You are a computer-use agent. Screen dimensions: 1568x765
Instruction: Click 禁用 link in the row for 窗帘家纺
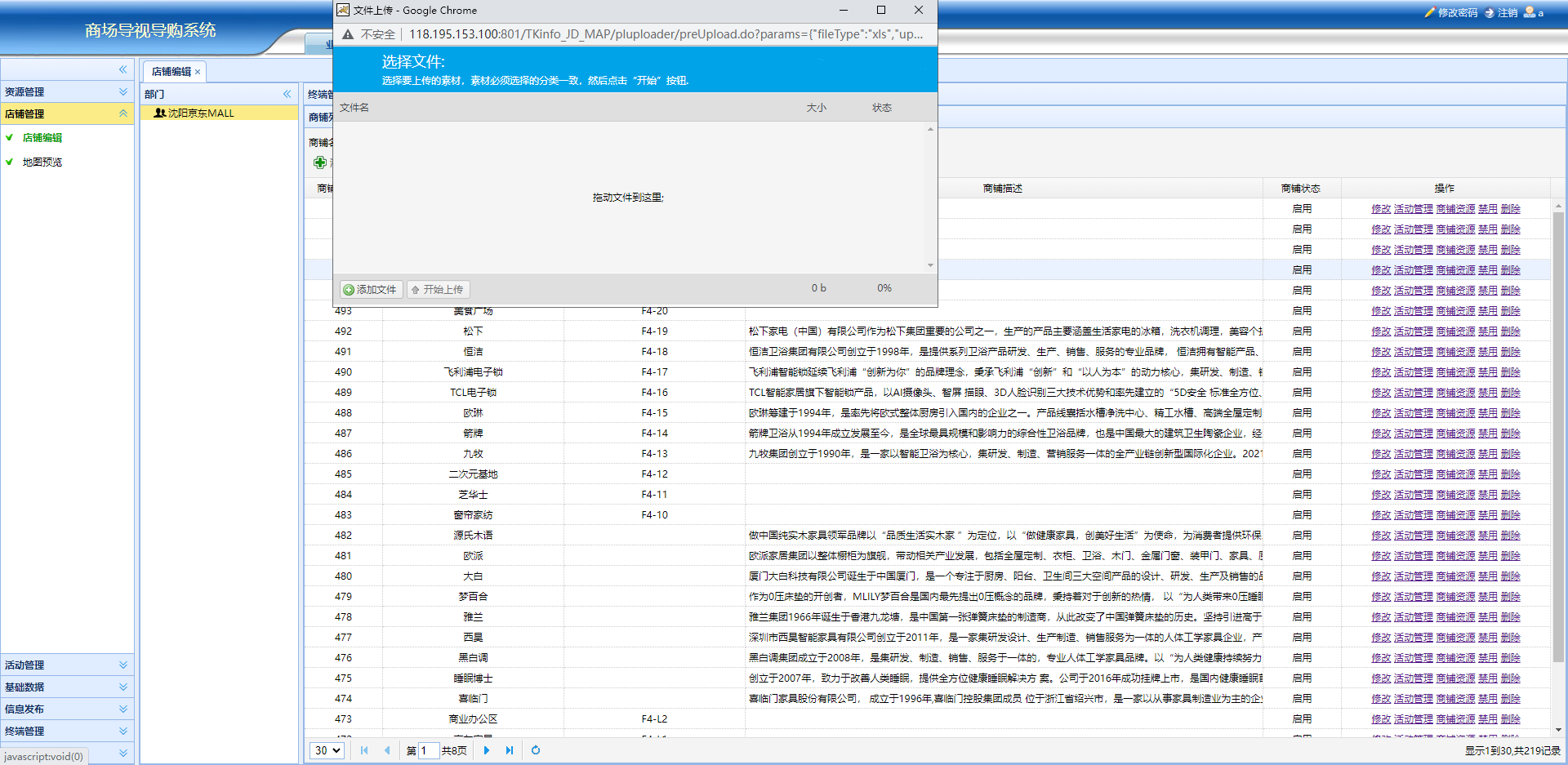(1488, 515)
